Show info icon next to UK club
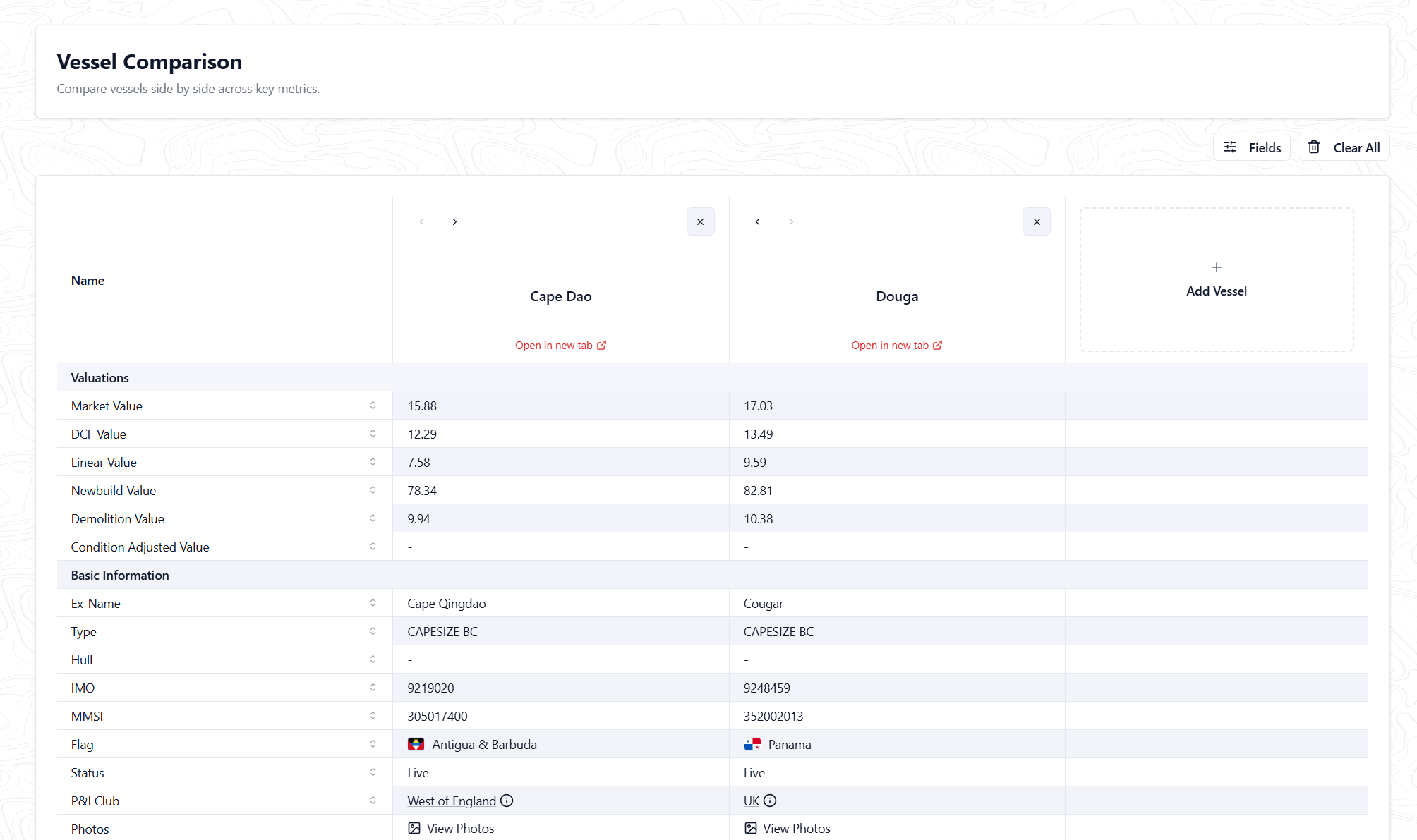 tap(770, 801)
